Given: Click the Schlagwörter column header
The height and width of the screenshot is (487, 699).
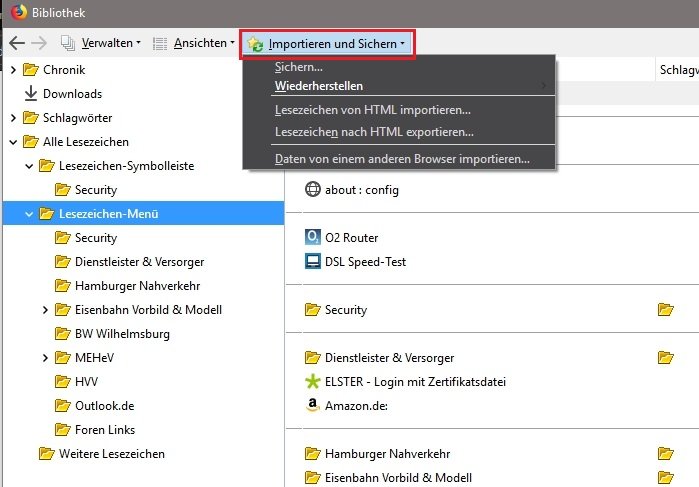Looking at the screenshot, I should click(x=678, y=70).
